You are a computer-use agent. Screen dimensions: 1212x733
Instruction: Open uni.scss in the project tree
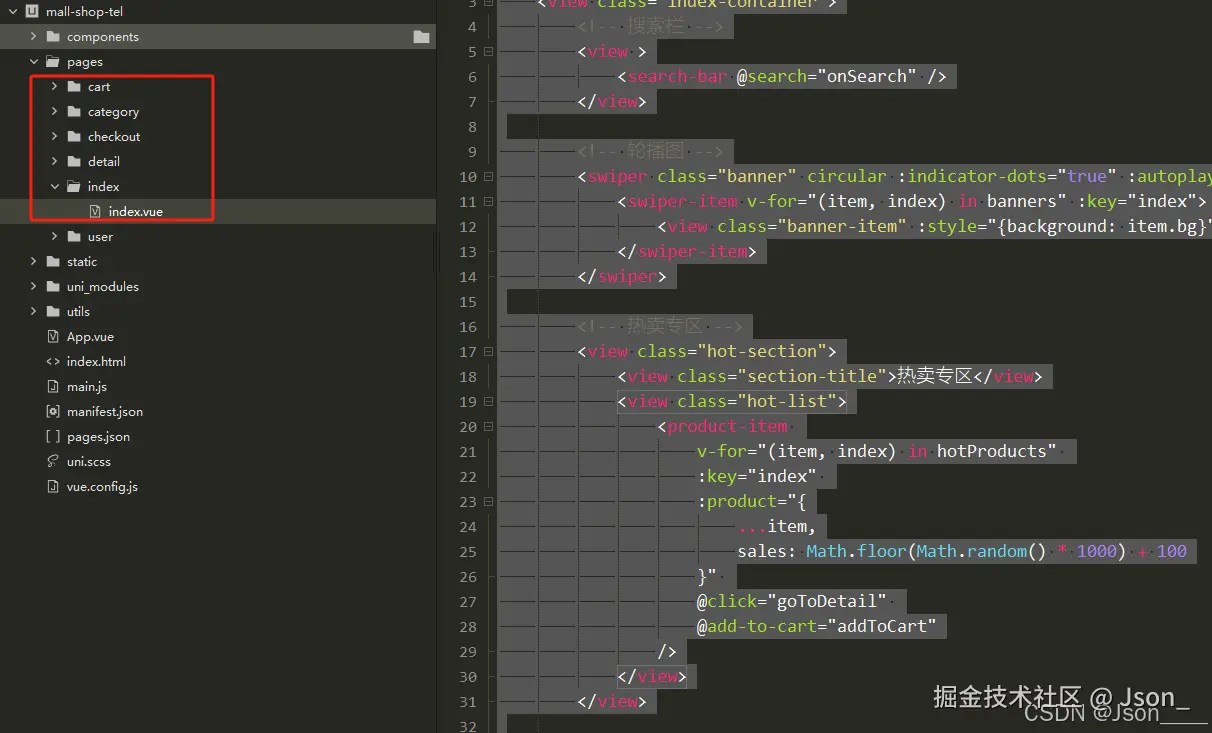pyautogui.click(x=89, y=462)
